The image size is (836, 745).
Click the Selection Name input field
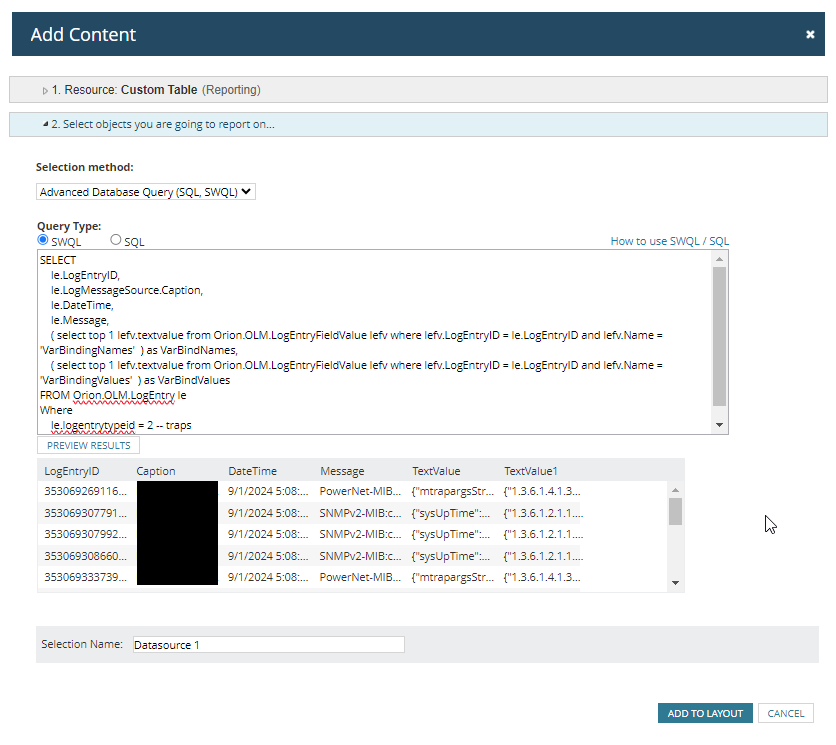tap(269, 645)
